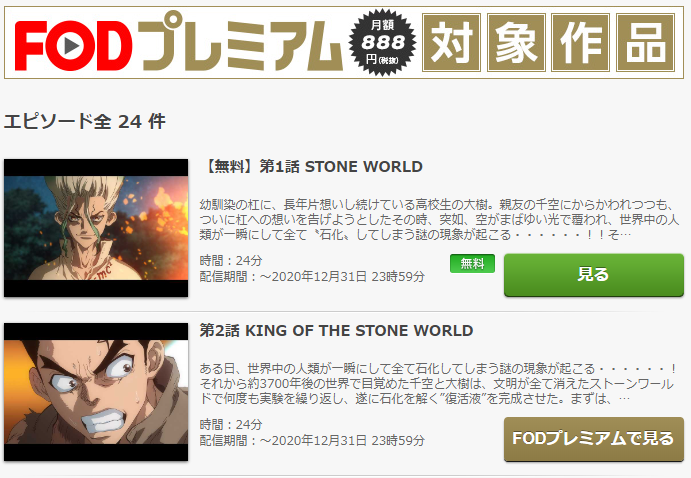Click the green 見る watch button
This screenshot has height=478, width=691.
tap(594, 275)
